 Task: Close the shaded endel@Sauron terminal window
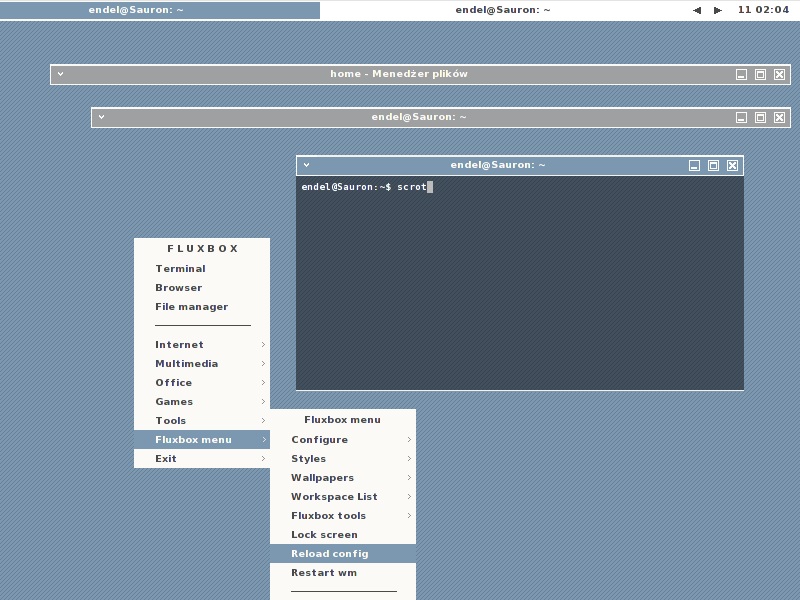click(780, 117)
